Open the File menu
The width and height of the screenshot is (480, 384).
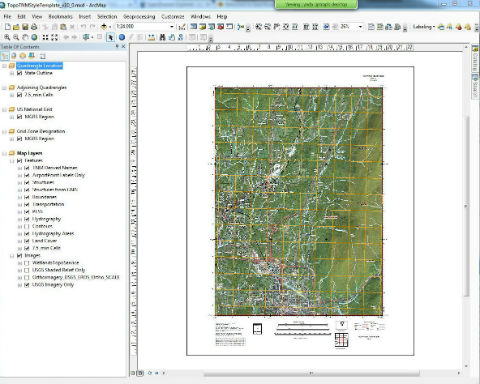pyautogui.click(x=7, y=16)
